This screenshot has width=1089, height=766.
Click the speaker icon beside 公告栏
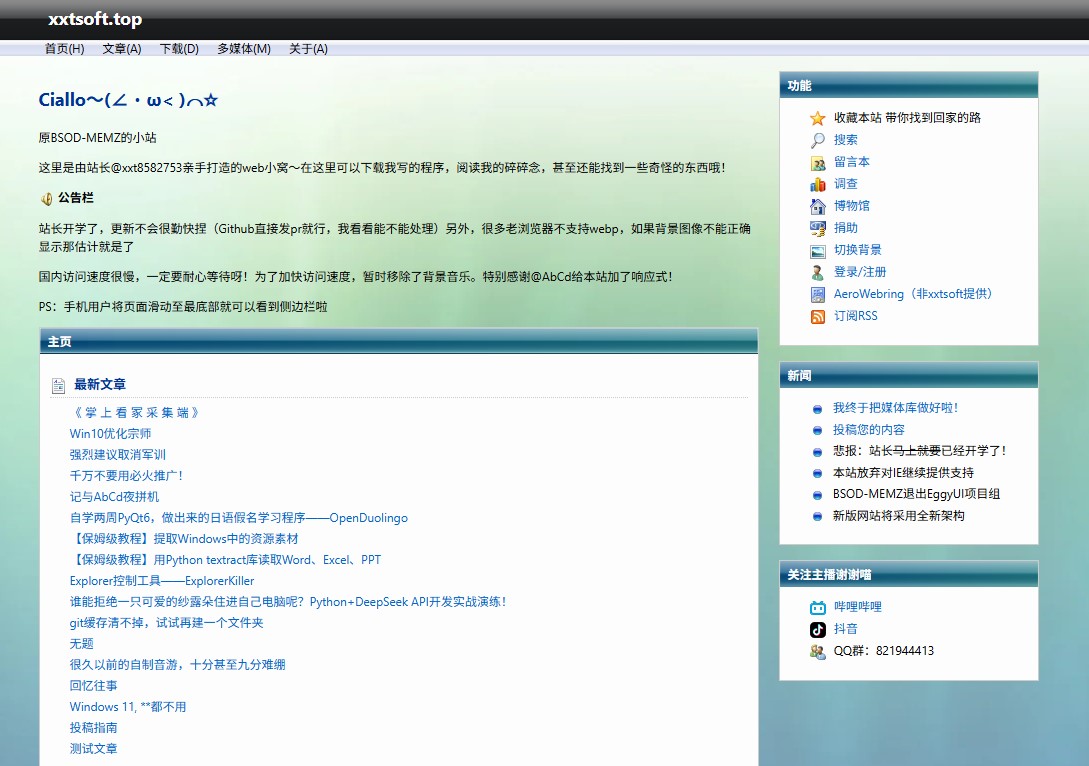(x=47, y=199)
